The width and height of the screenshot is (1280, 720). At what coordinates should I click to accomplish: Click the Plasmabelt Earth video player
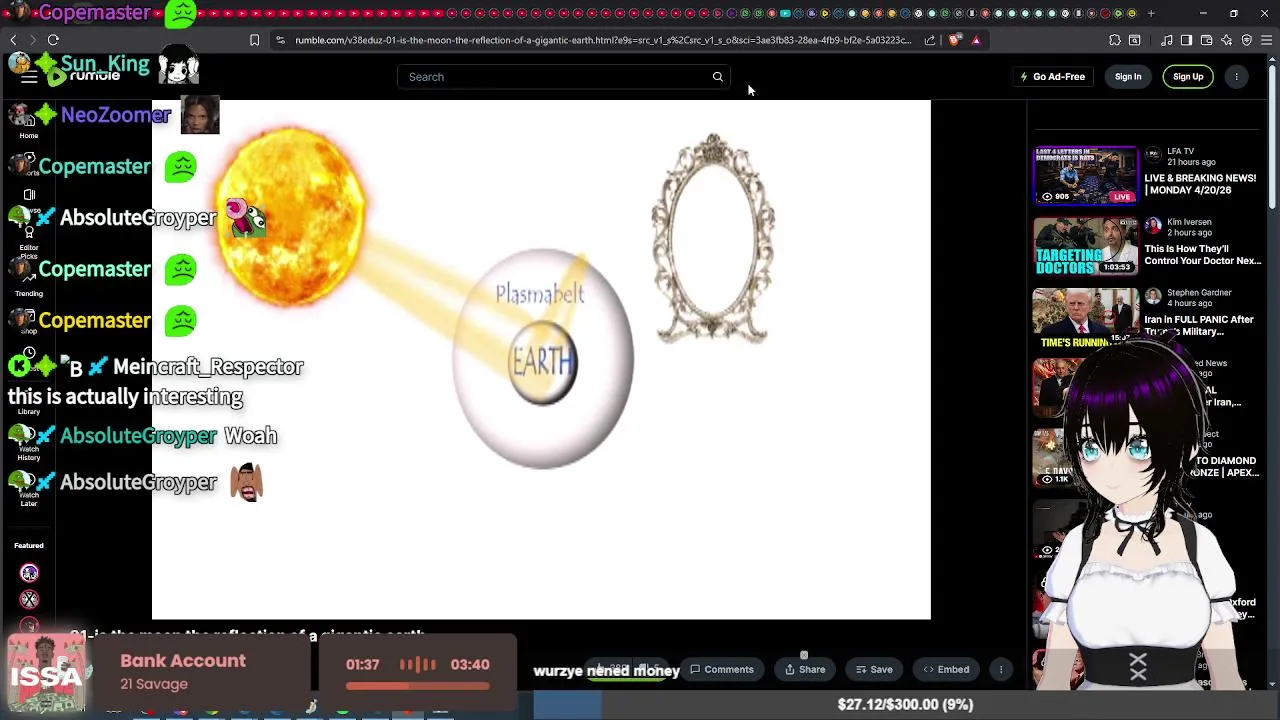[541, 360]
